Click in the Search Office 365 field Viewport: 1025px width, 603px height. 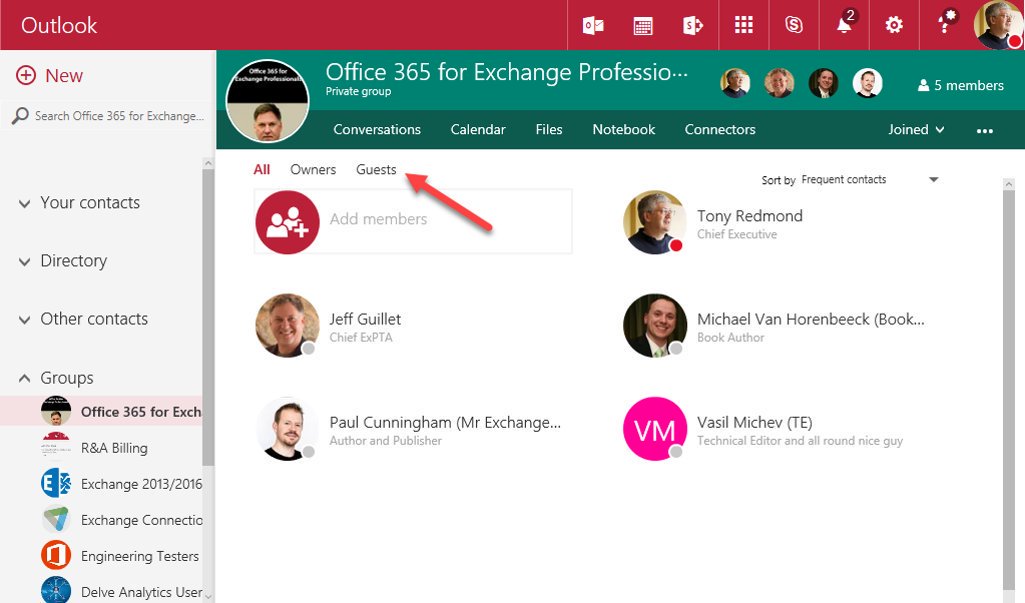(119, 116)
